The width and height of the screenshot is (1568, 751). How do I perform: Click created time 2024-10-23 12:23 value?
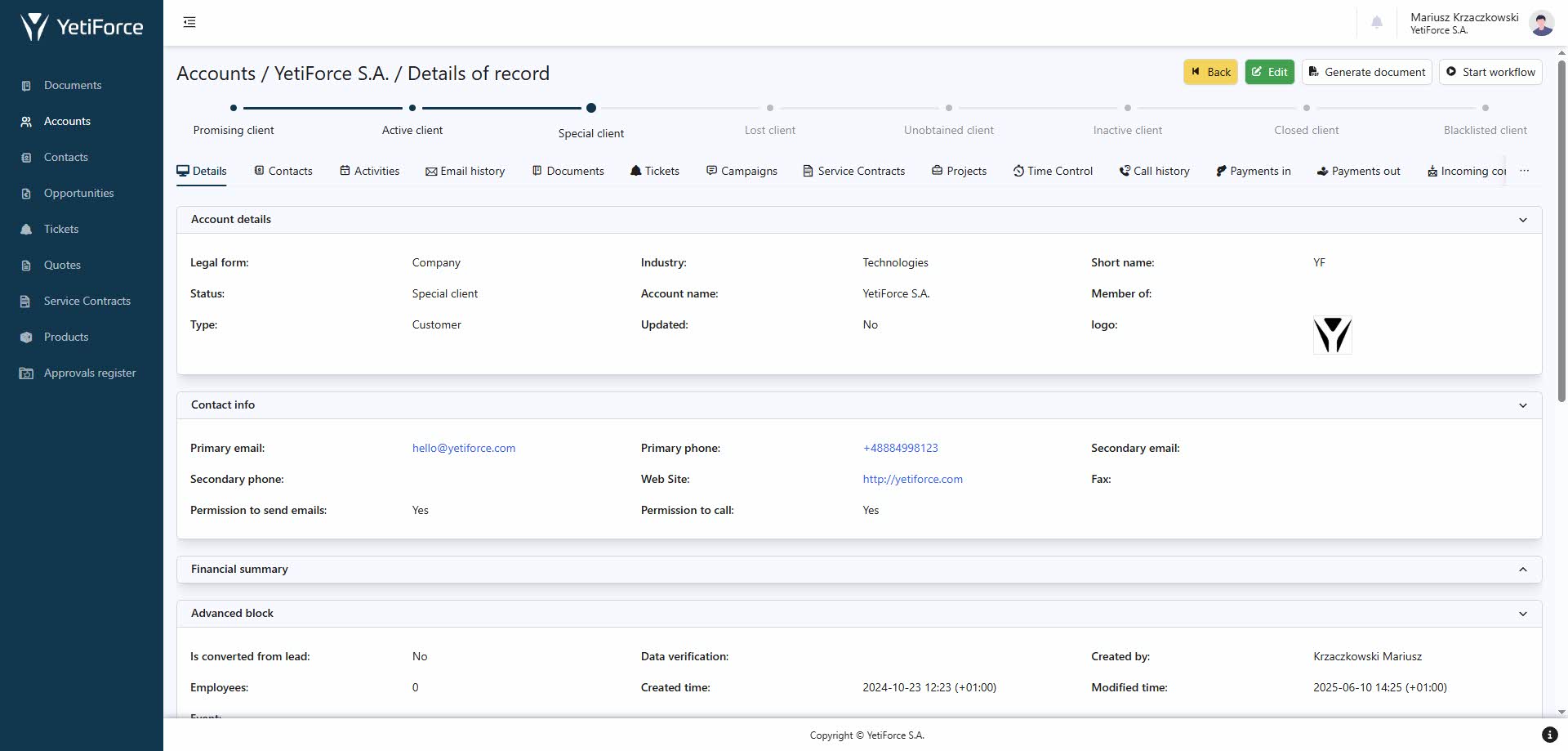[929, 688]
